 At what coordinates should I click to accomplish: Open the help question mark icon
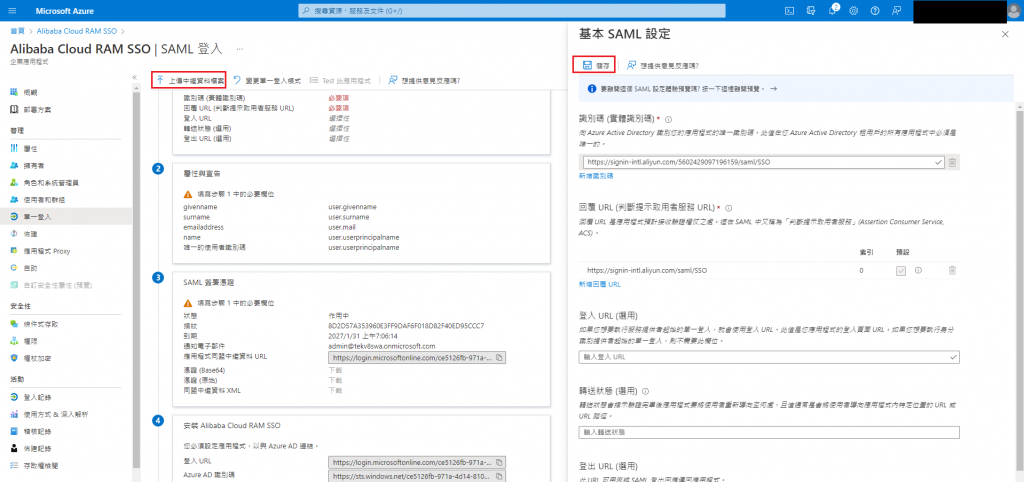coord(875,10)
